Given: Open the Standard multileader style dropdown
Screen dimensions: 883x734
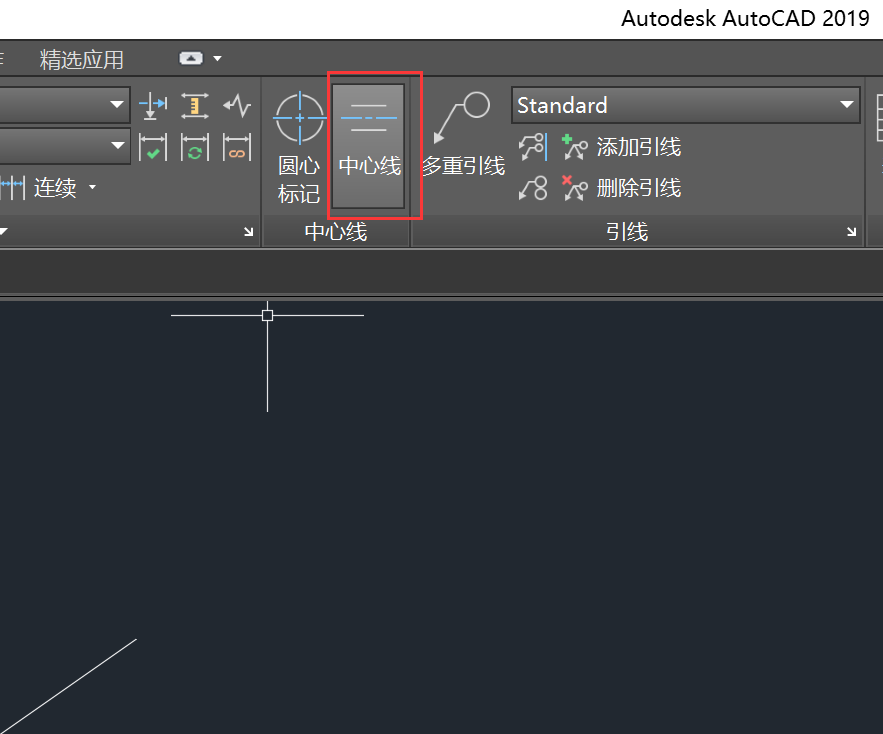Looking at the screenshot, I should (x=685, y=105).
